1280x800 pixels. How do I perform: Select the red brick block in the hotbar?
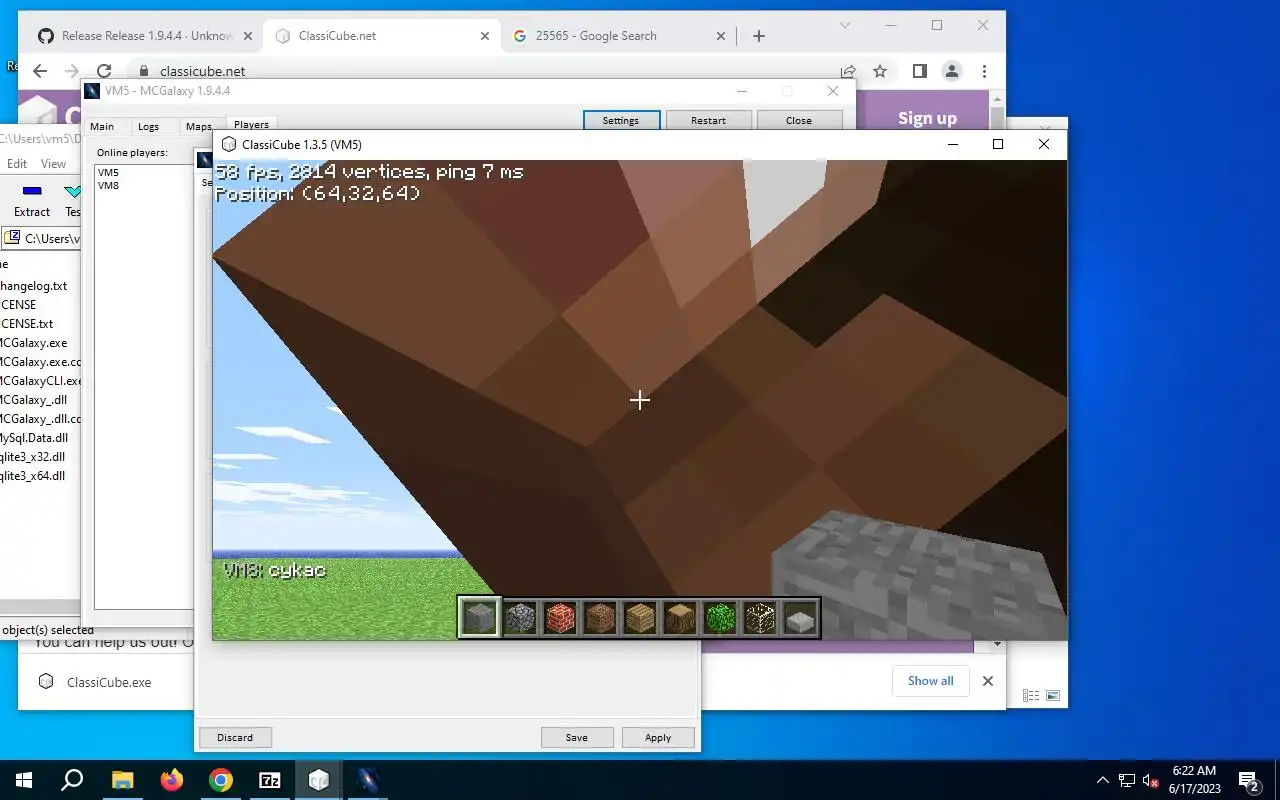pyautogui.click(x=560, y=618)
